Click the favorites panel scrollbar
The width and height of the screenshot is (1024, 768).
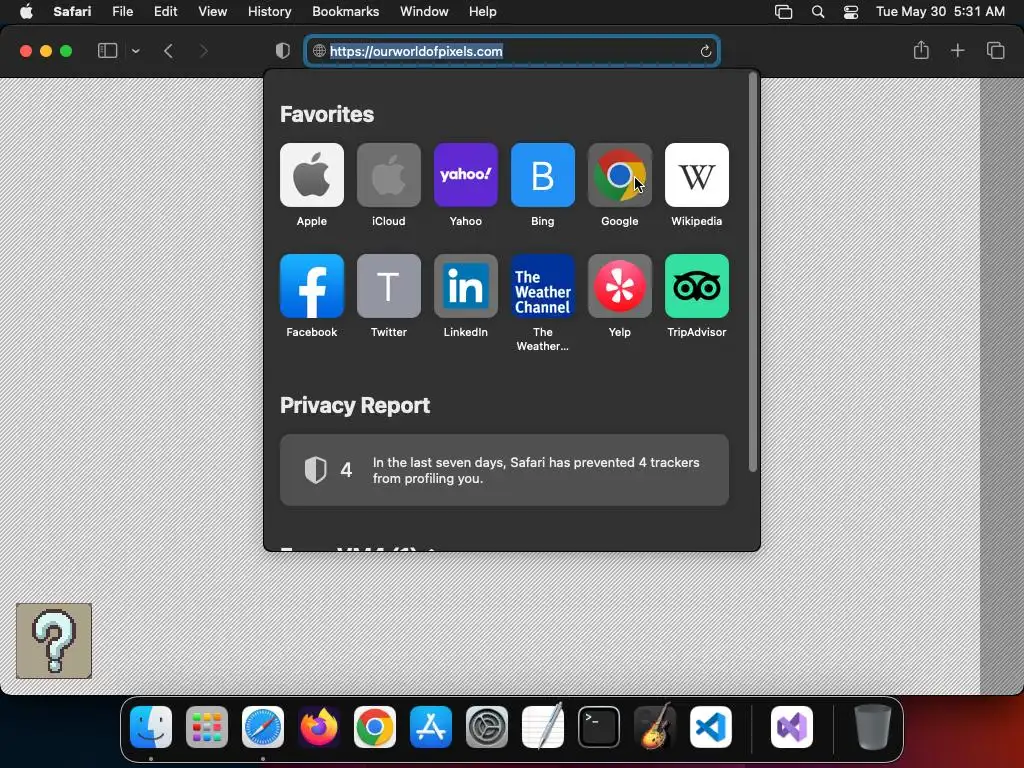tap(752, 273)
